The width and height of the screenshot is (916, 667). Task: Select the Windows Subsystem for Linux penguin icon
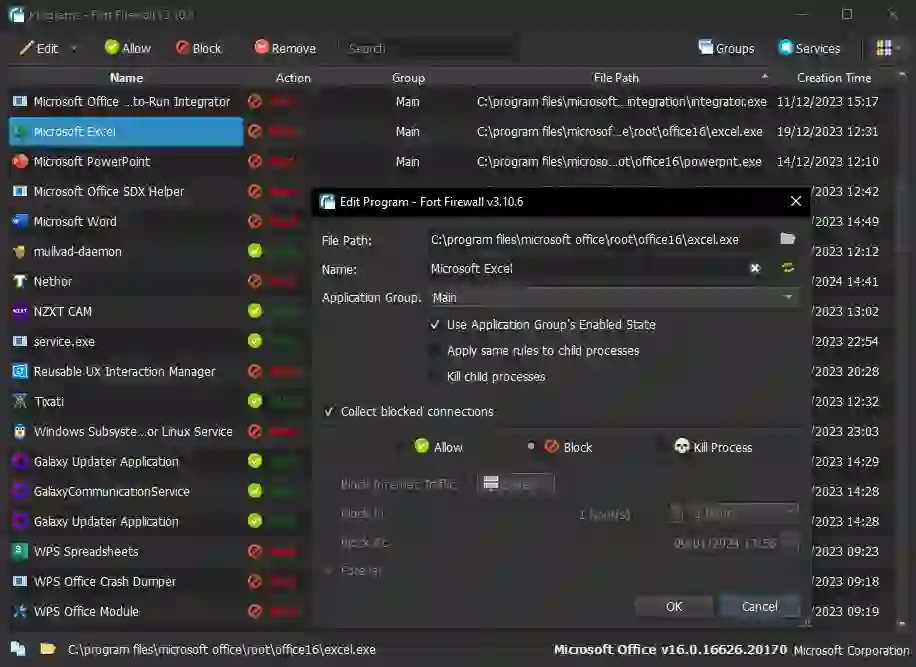pyautogui.click(x=20, y=432)
